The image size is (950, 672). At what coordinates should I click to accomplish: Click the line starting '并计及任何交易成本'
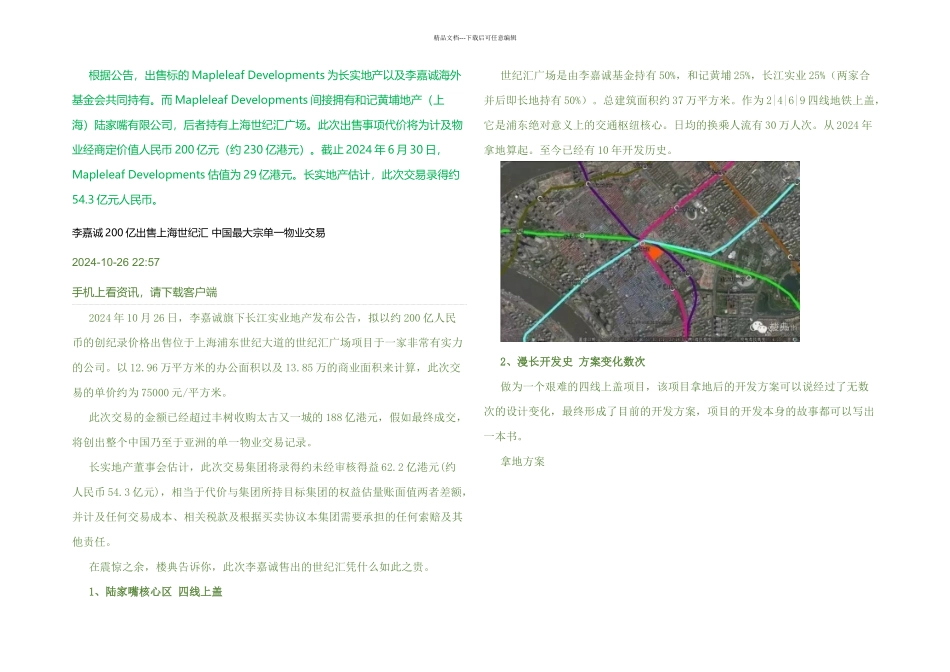(267, 517)
